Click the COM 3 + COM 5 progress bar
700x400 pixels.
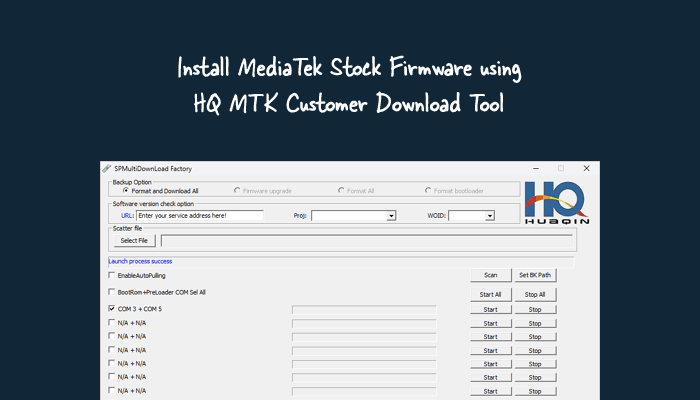pyautogui.click(x=364, y=310)
